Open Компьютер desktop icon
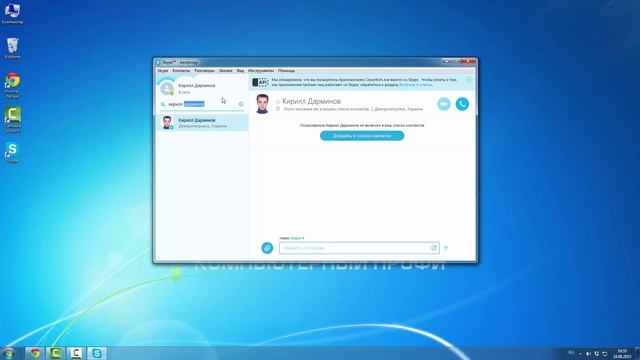 [12, 13]
